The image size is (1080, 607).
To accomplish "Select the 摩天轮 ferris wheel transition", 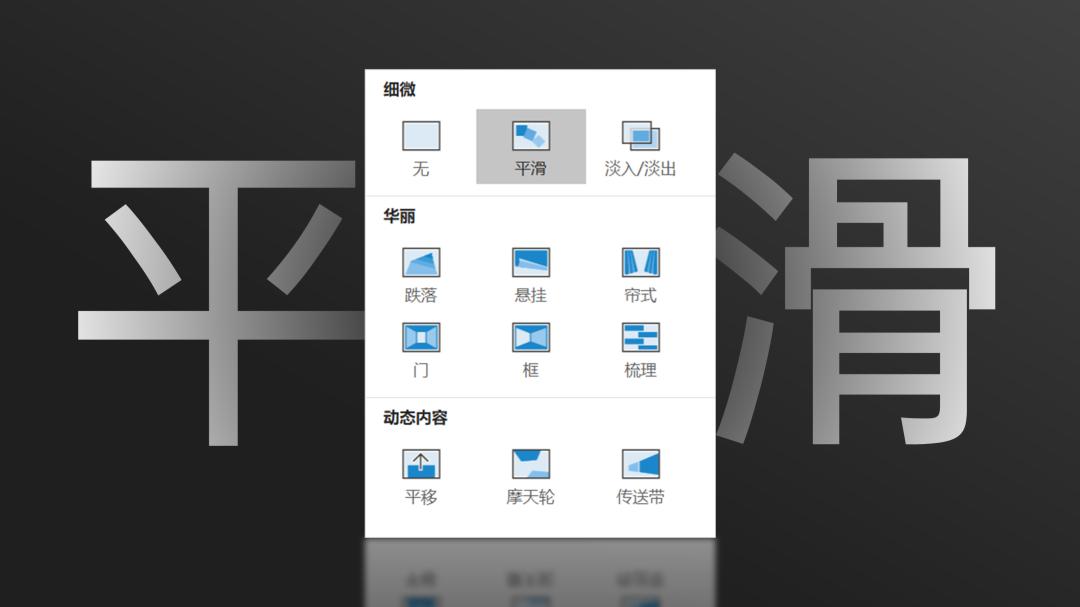I will point(530,463).
